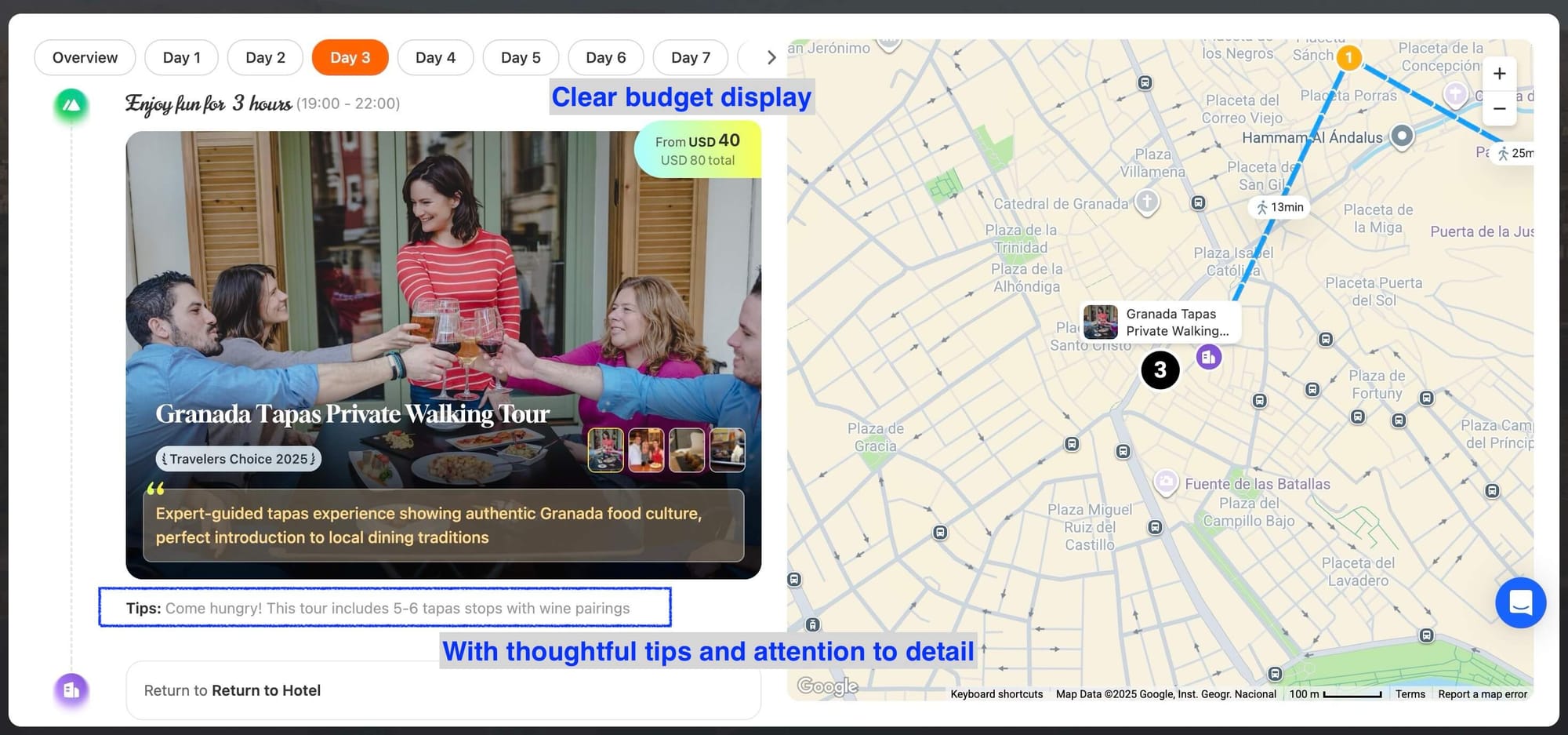Go to the Day 7 tab
Image resolution: width=1568 pixels, height=735 pixels.
690,57
